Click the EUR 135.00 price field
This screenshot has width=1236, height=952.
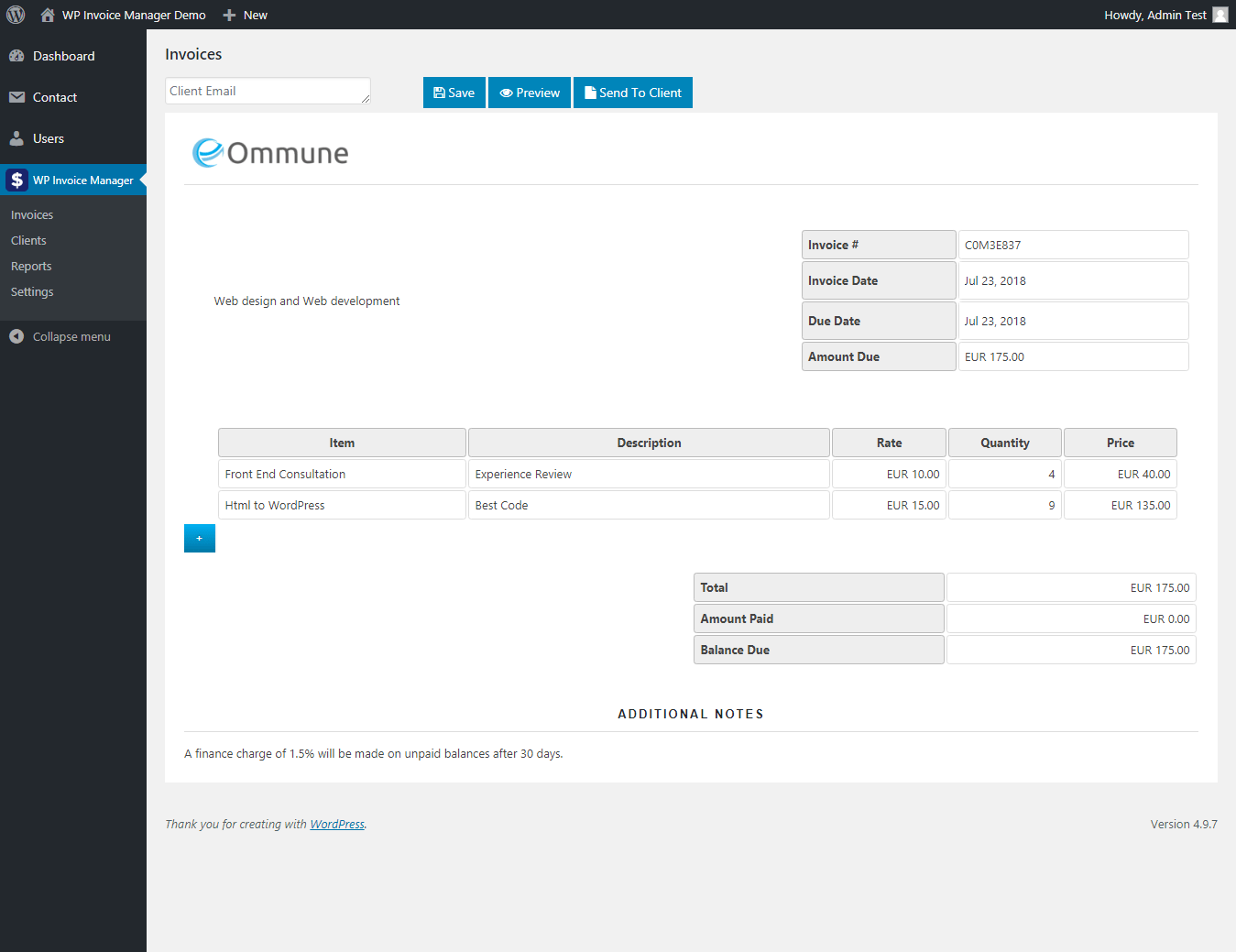pos(1121,505)
